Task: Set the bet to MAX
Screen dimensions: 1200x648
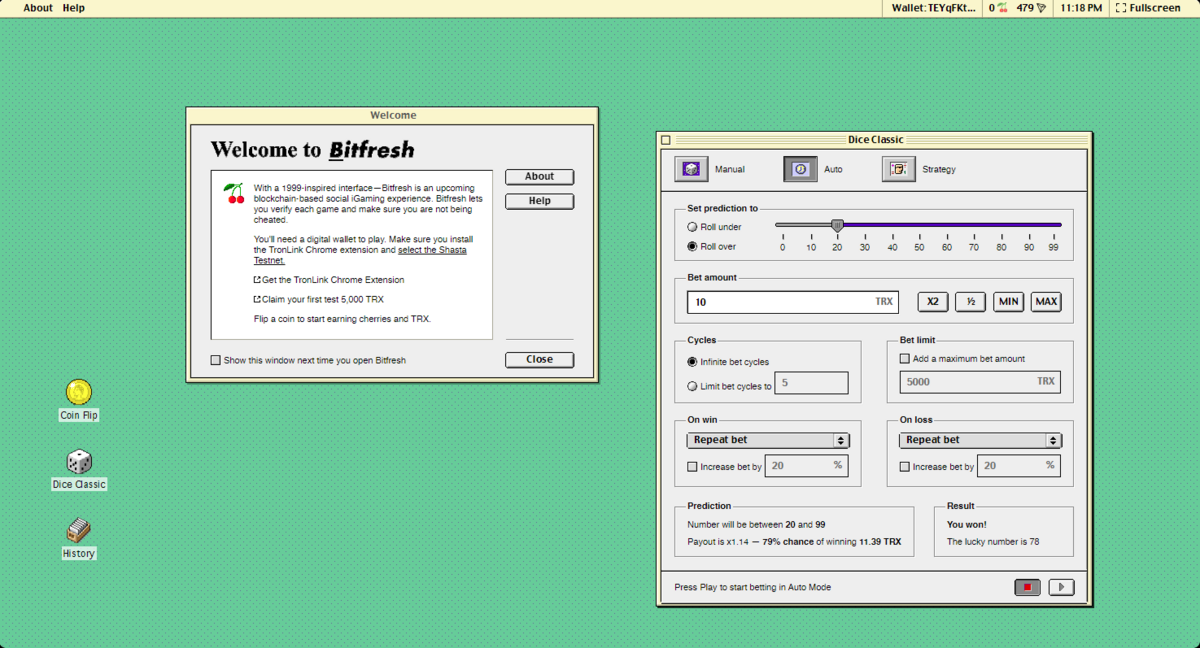Action: click(1047, 302)
